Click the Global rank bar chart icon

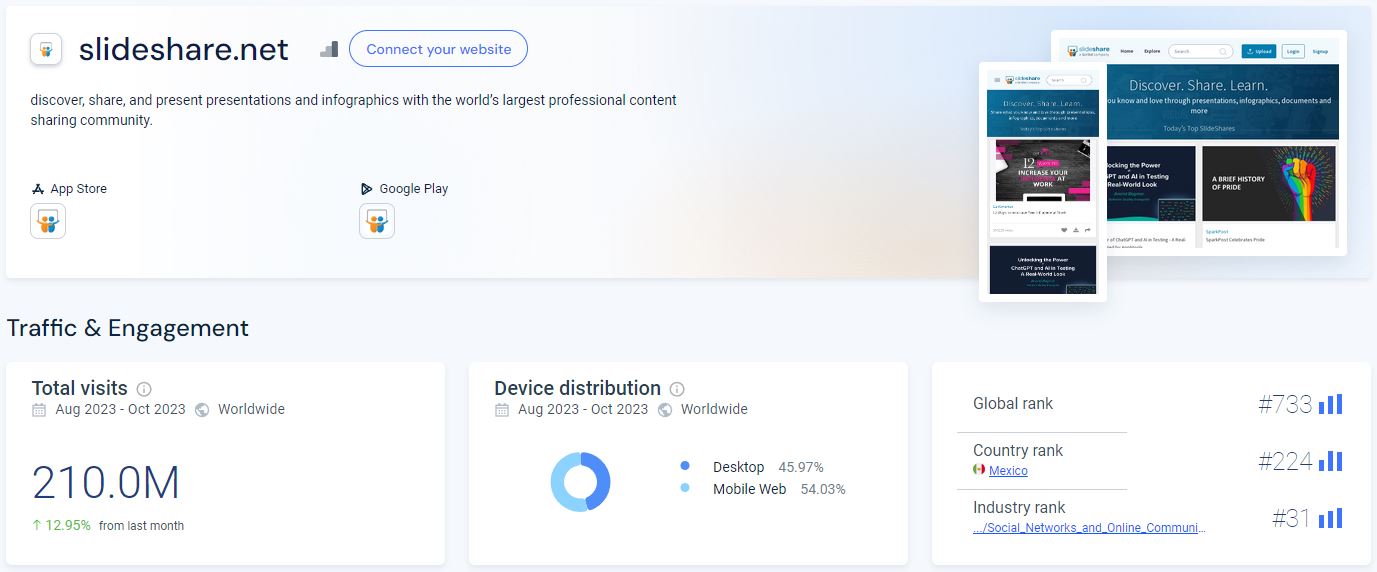[1330, 404]
